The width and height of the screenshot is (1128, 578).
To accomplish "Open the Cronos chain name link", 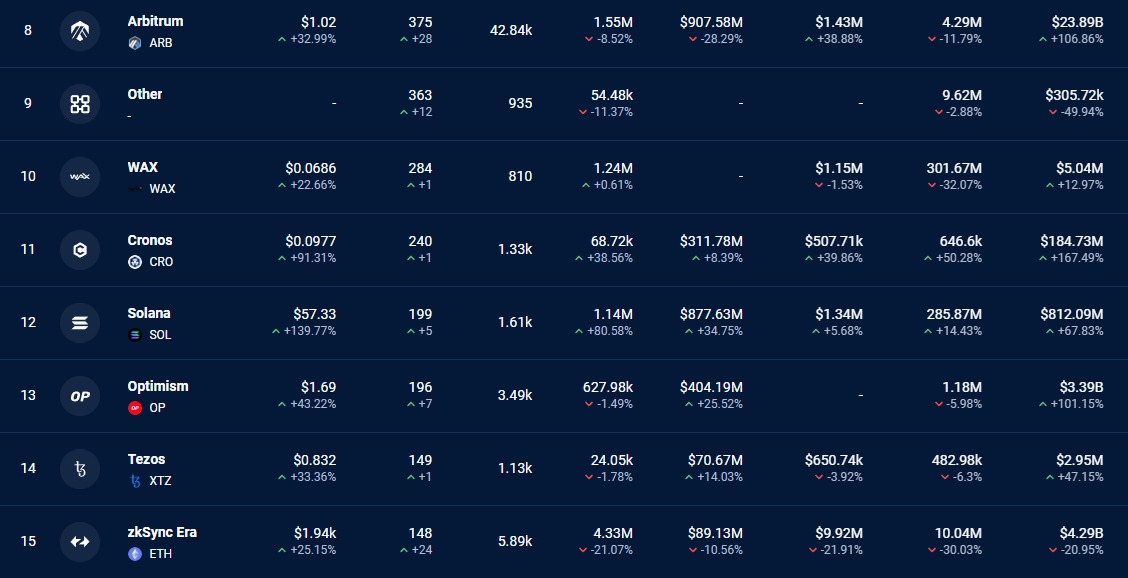I will pos(150,240).
